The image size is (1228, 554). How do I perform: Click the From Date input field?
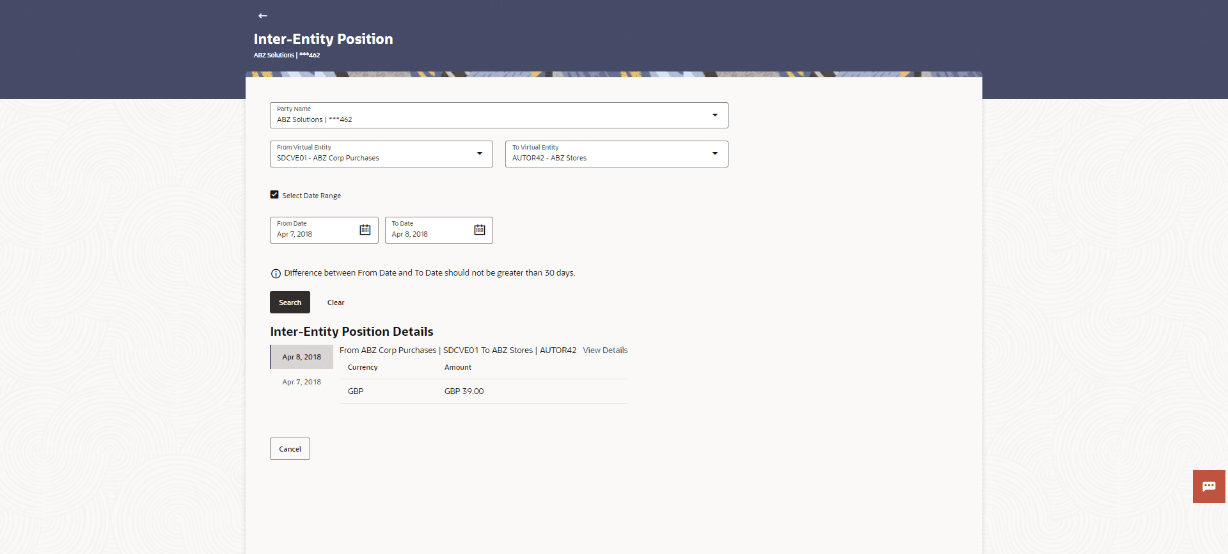point(324,230)
